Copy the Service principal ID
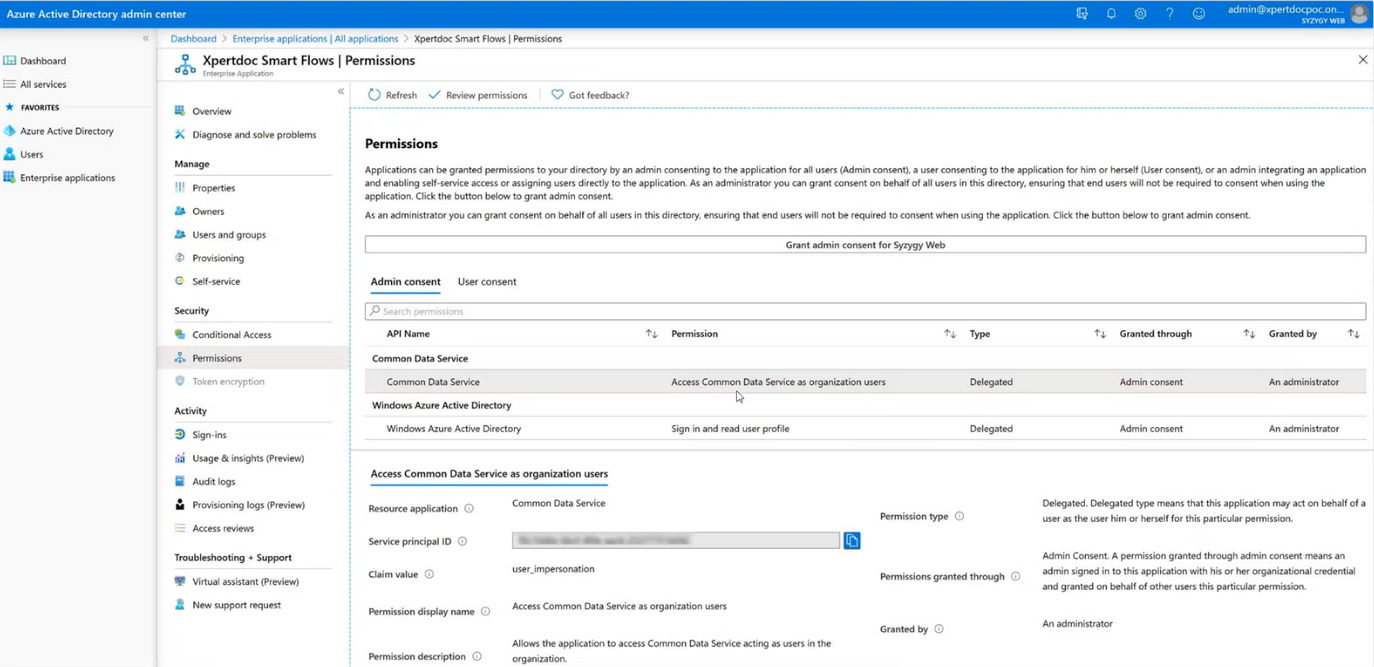Screen dimensions: 1374x667 tap(852, 540)
